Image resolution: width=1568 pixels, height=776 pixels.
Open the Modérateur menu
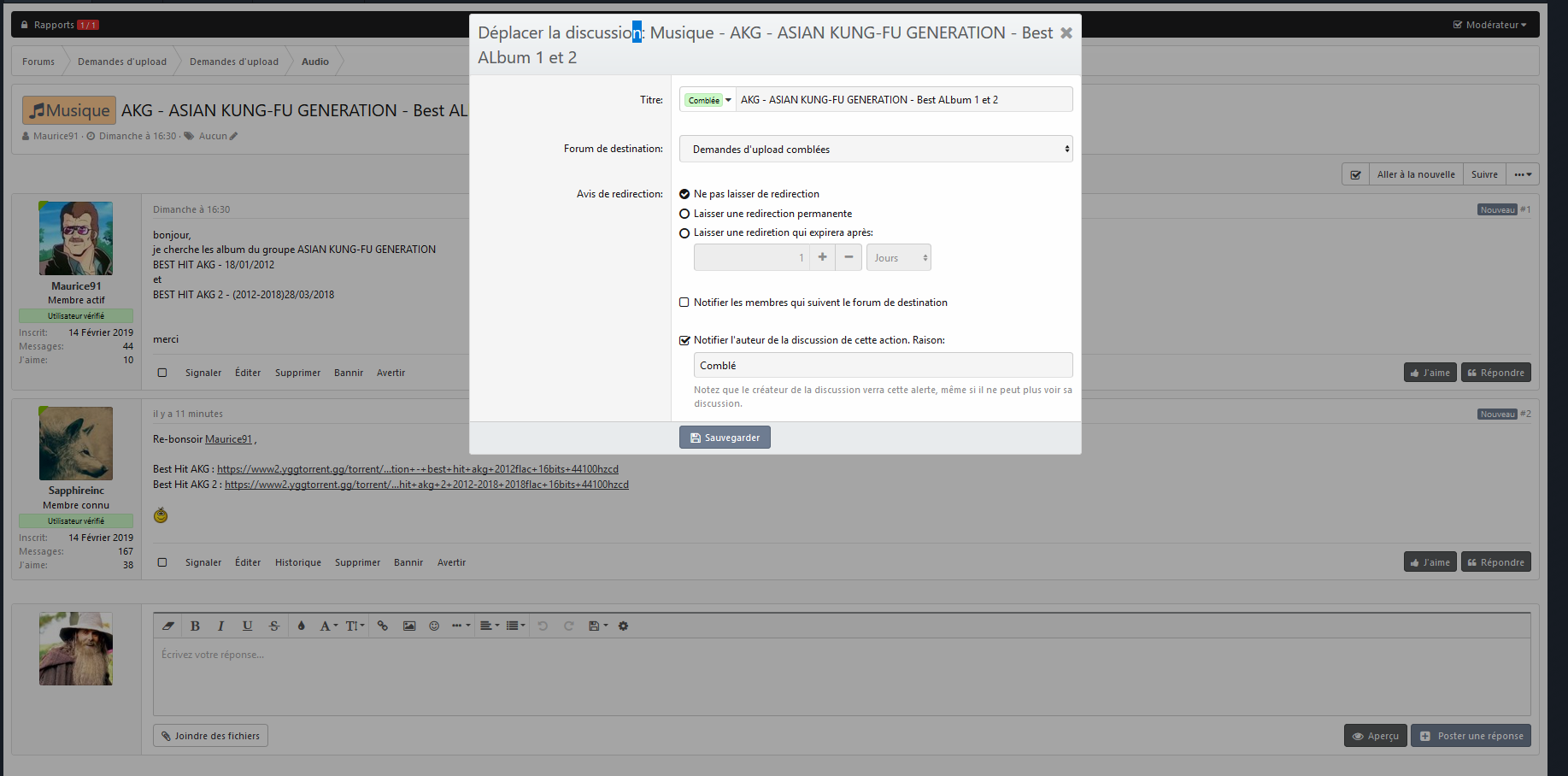1489,25
